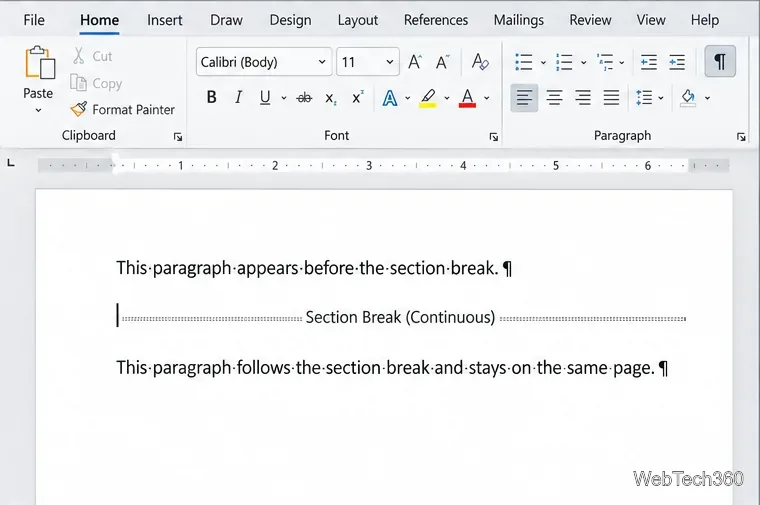Click the Decrease Indent icon
760x505 pixels.
click(x=649, y=62)
